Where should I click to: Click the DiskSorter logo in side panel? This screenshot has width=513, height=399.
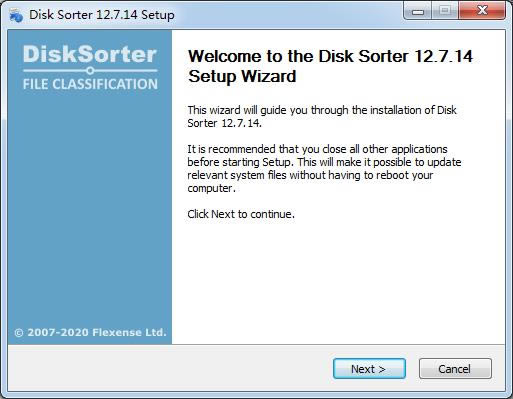coord(90,54)
